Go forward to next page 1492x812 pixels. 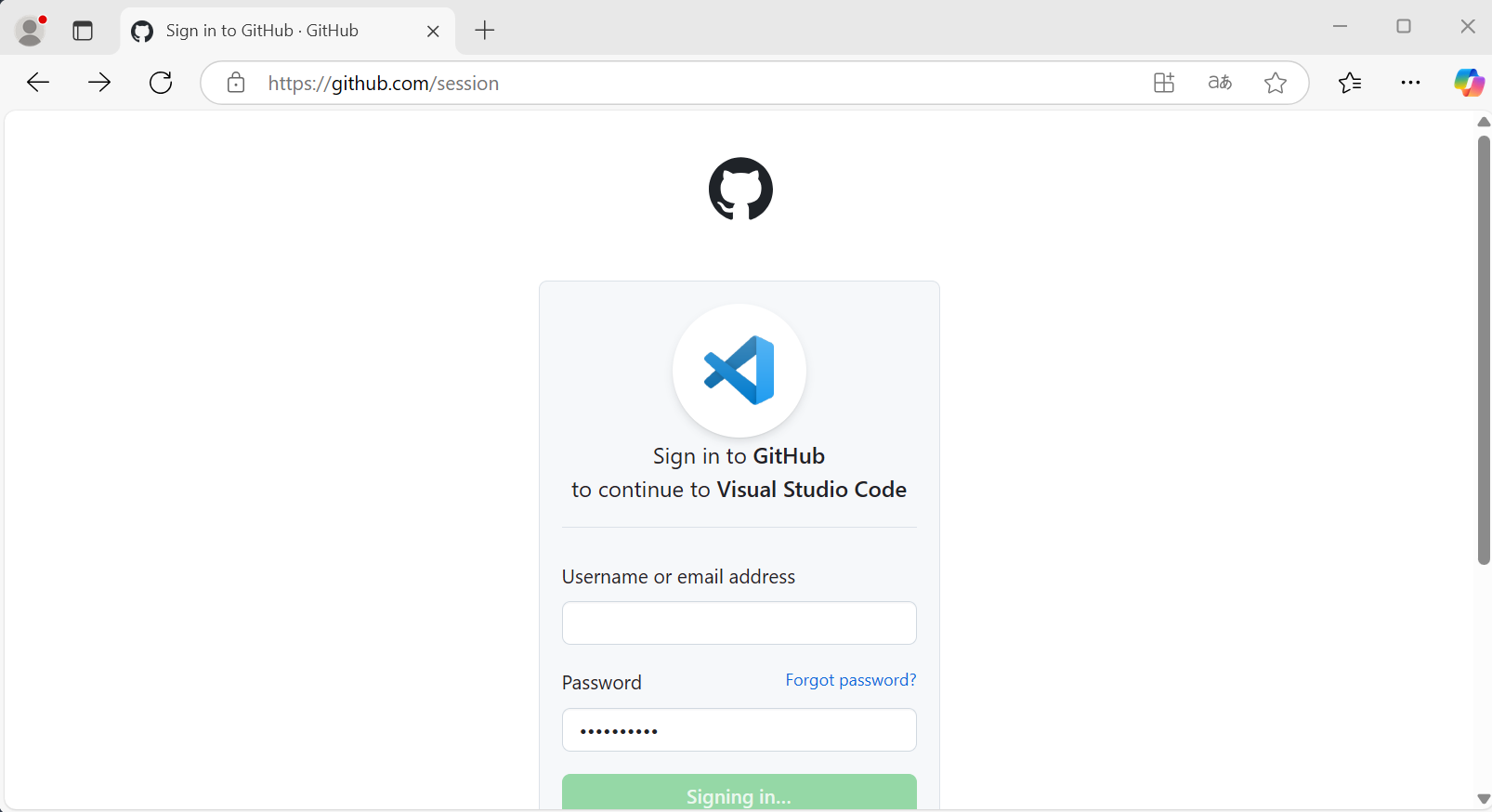(x=99, y=83)
